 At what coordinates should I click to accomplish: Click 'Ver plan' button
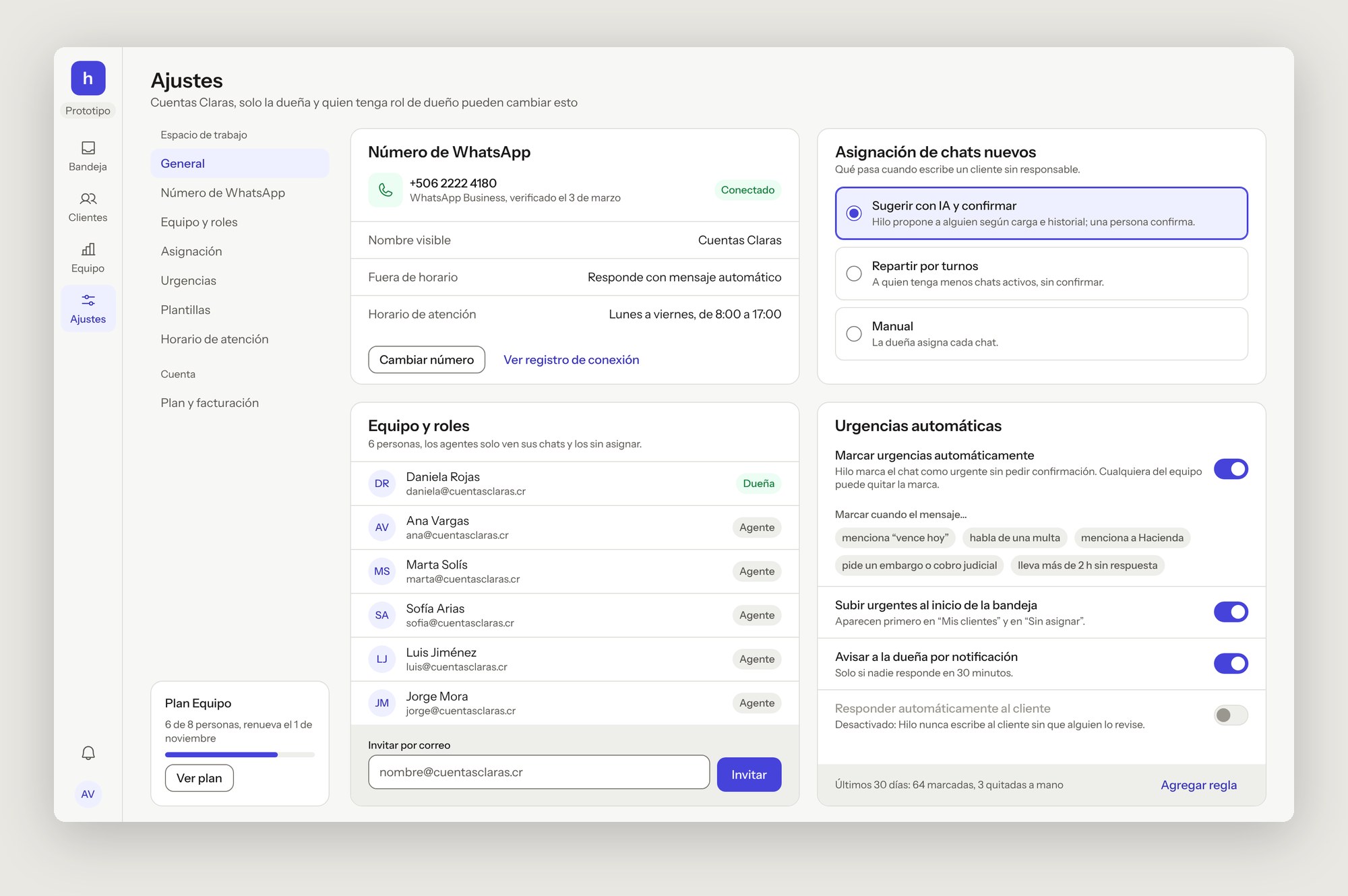200,778
